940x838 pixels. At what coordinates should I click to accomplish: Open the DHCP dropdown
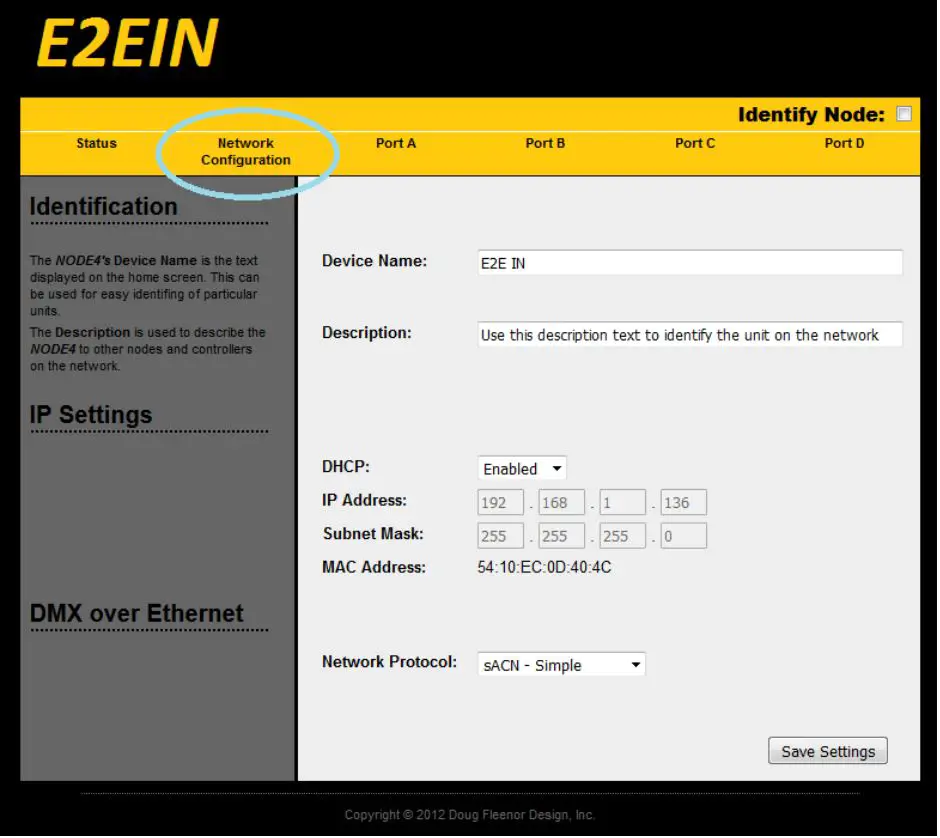click(x=521, y=468)
